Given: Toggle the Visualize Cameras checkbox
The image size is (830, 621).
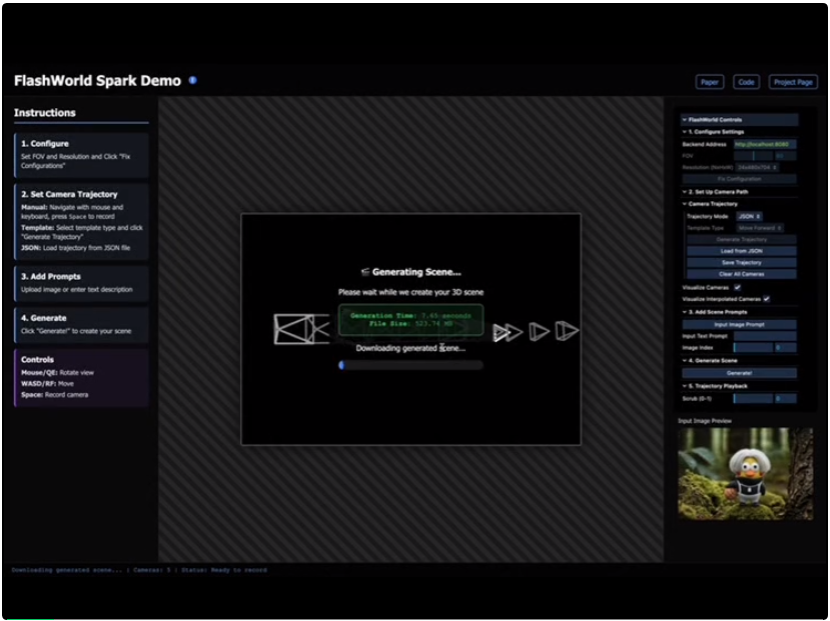Looking at the screenshot, I should [x=737, y=287].
